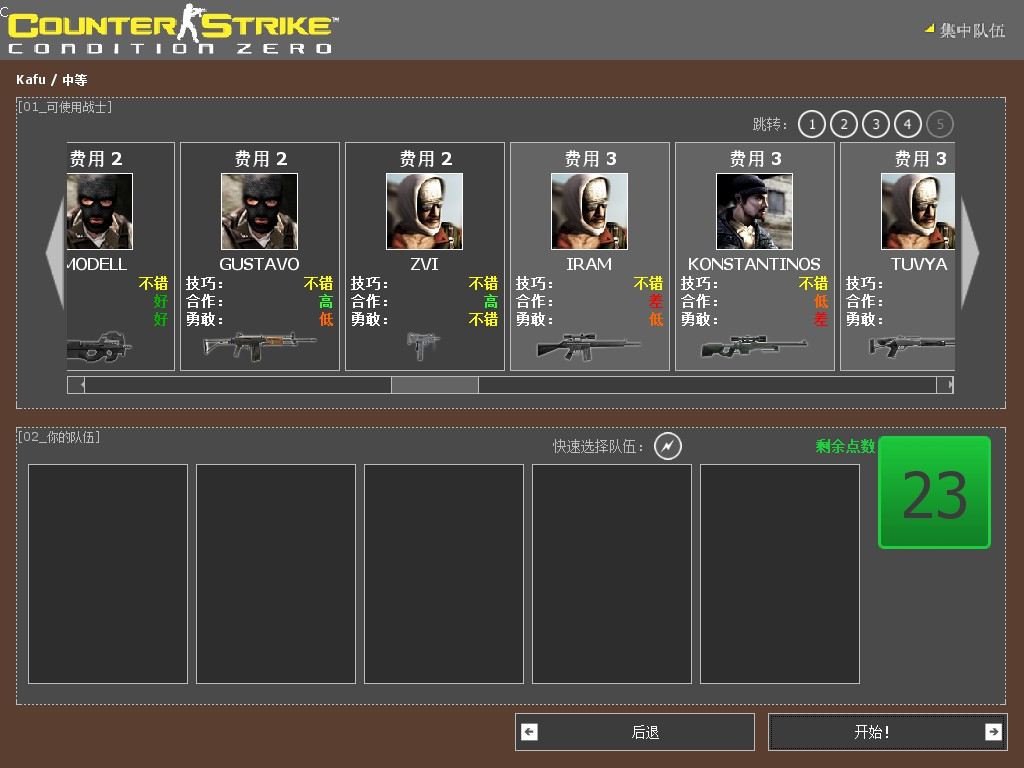Click the 费用 3 cost on IRAM's card
The image size is (1024, 768).
click(x=590, y=159)
